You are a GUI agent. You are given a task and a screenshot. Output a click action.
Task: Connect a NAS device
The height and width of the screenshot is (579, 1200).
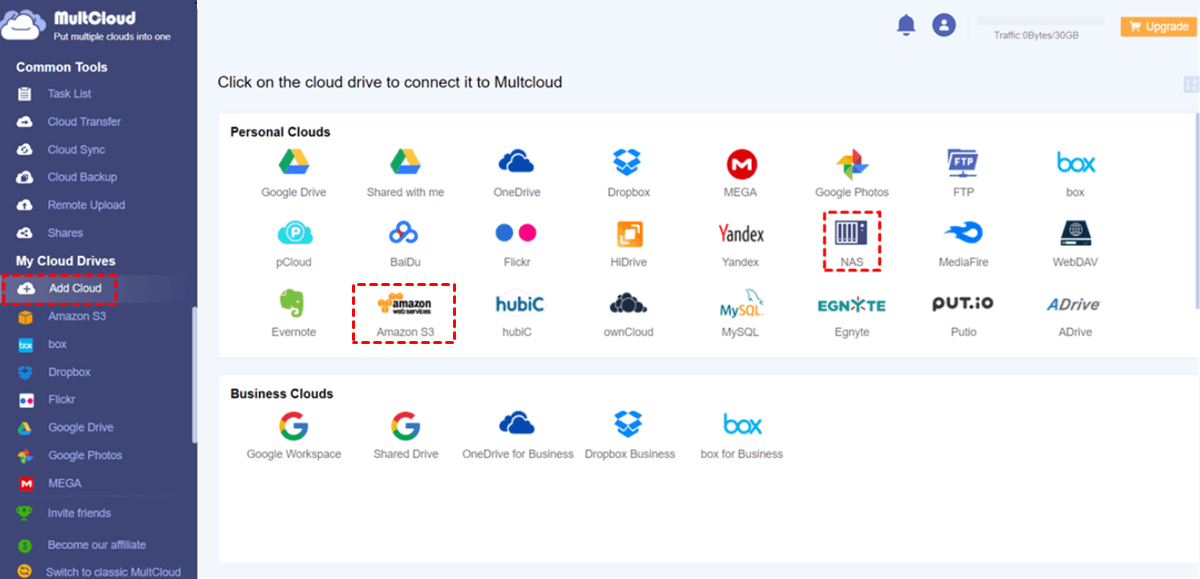point(852,241)
